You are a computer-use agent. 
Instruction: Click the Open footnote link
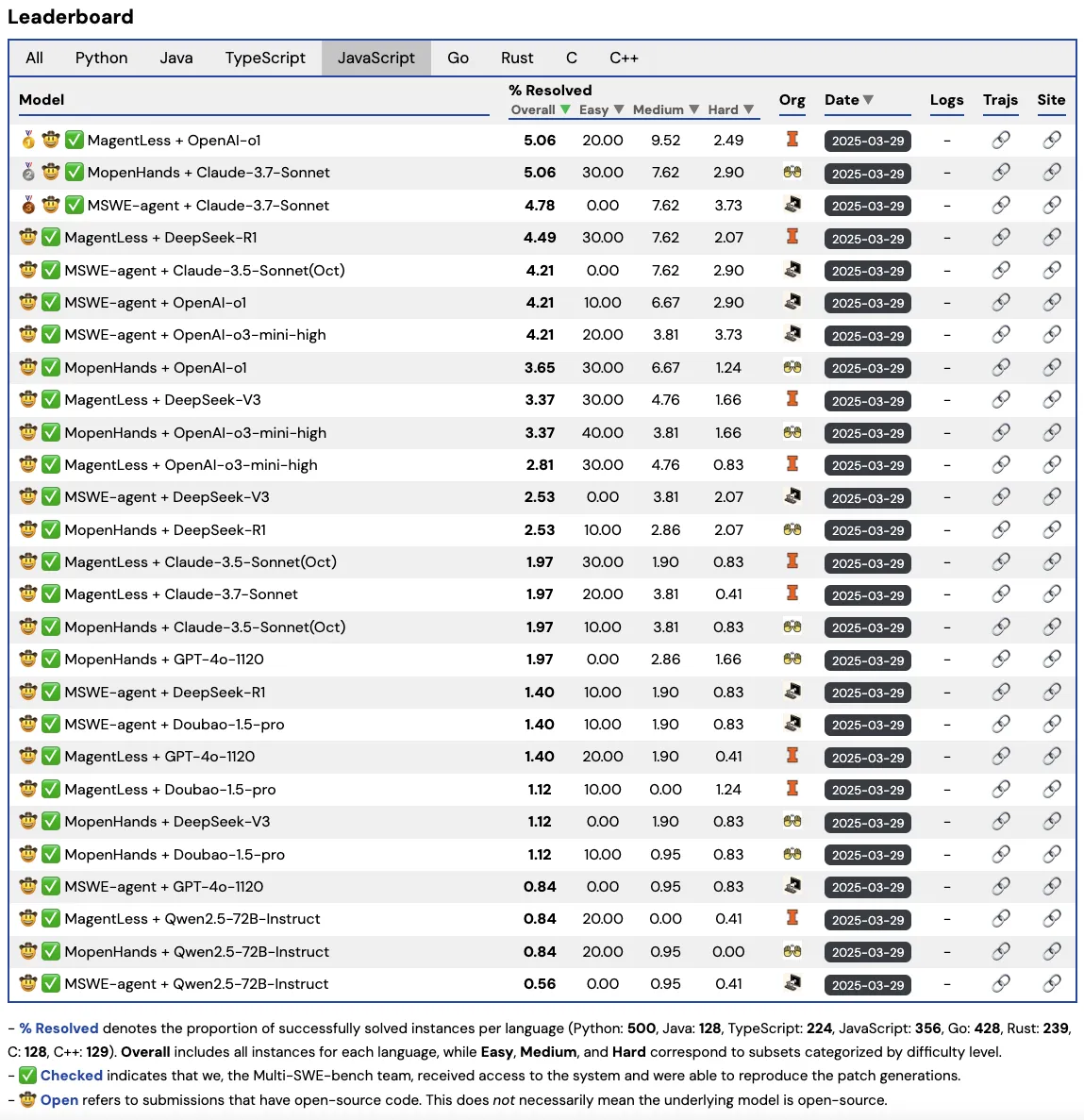pos(63,1099)
